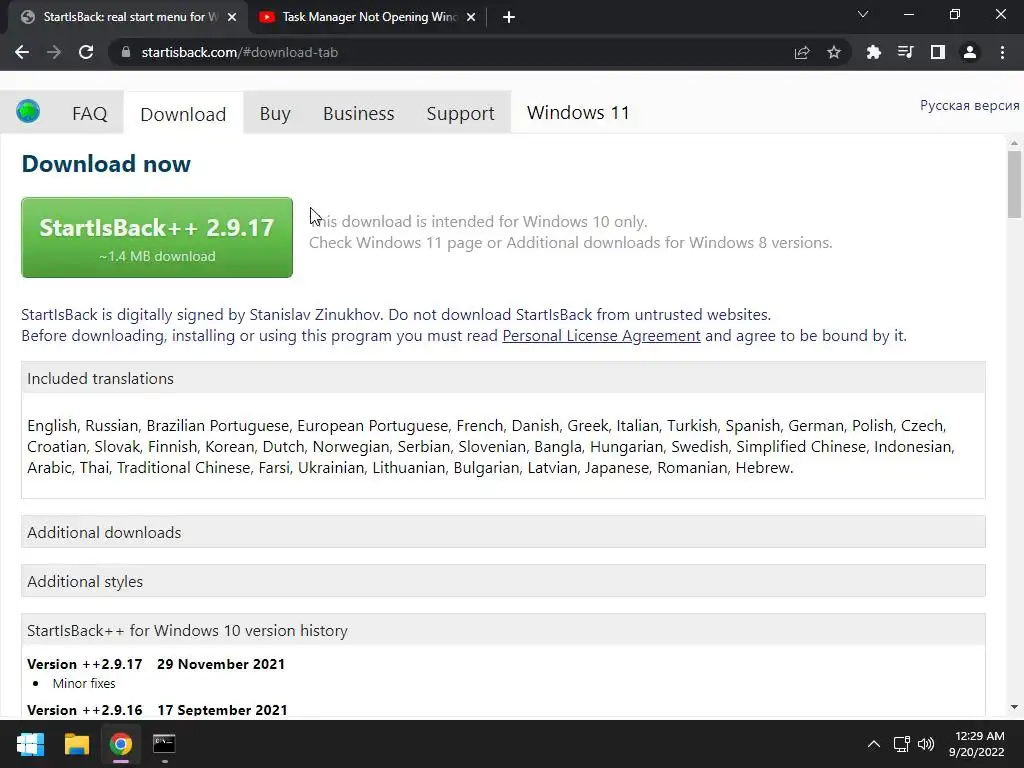1024x768 pixels.
Task: Open the Support tab
Action: coord(460,113)
